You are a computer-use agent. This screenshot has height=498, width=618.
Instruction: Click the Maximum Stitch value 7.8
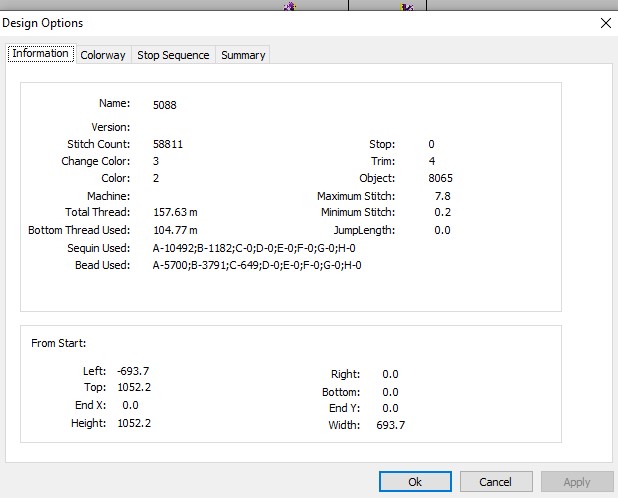443,196
